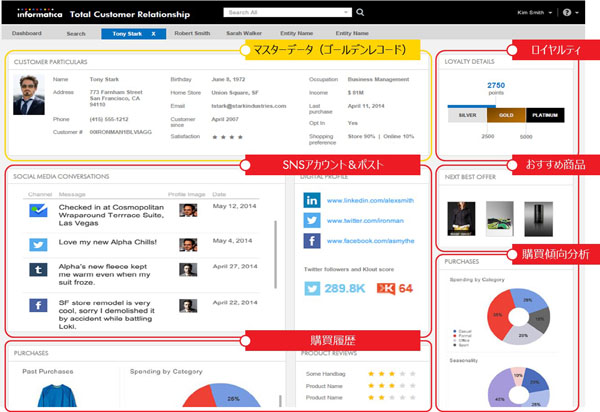Switch to the Search tab
The image size is (600, 412).
[x=76, y=34]
